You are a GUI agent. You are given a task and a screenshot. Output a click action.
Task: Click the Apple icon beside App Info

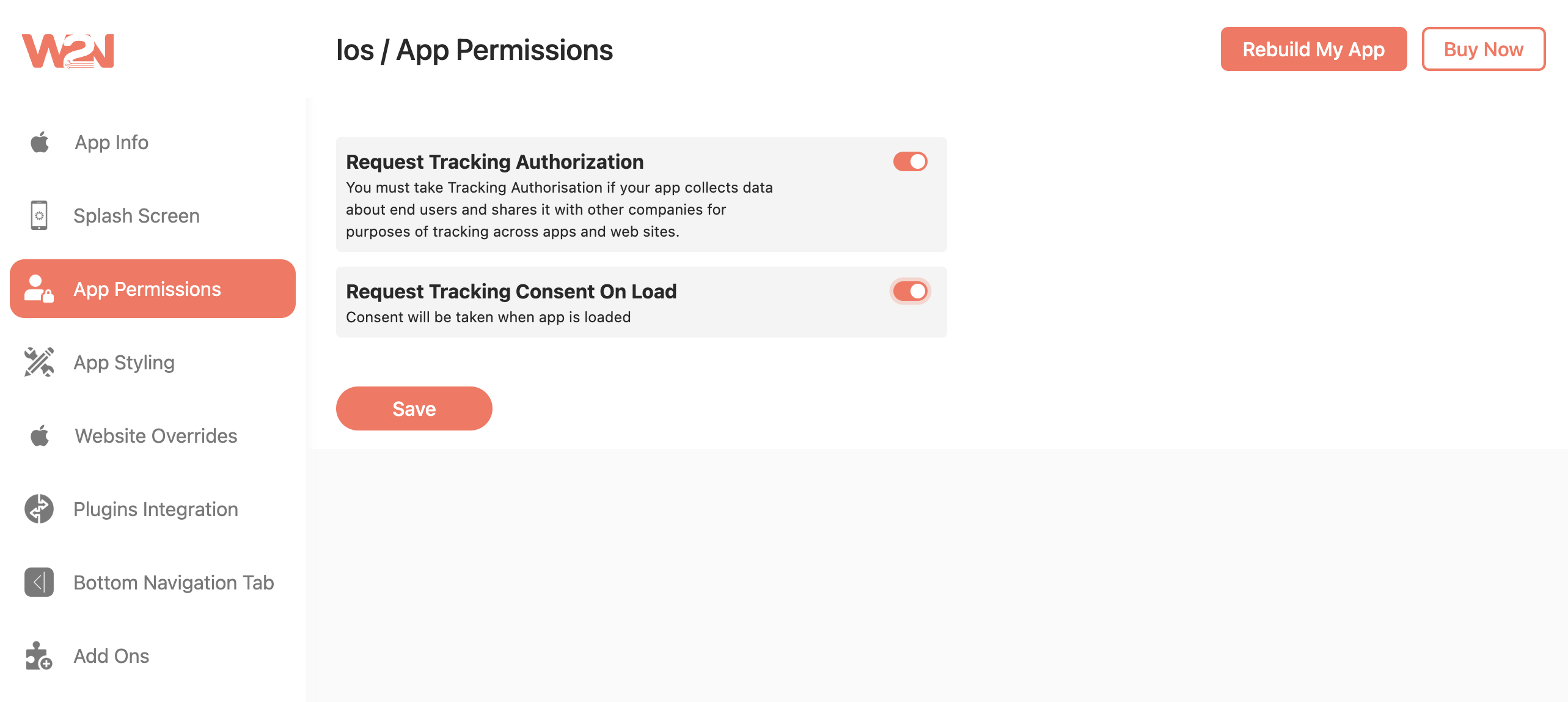point(40,142)
